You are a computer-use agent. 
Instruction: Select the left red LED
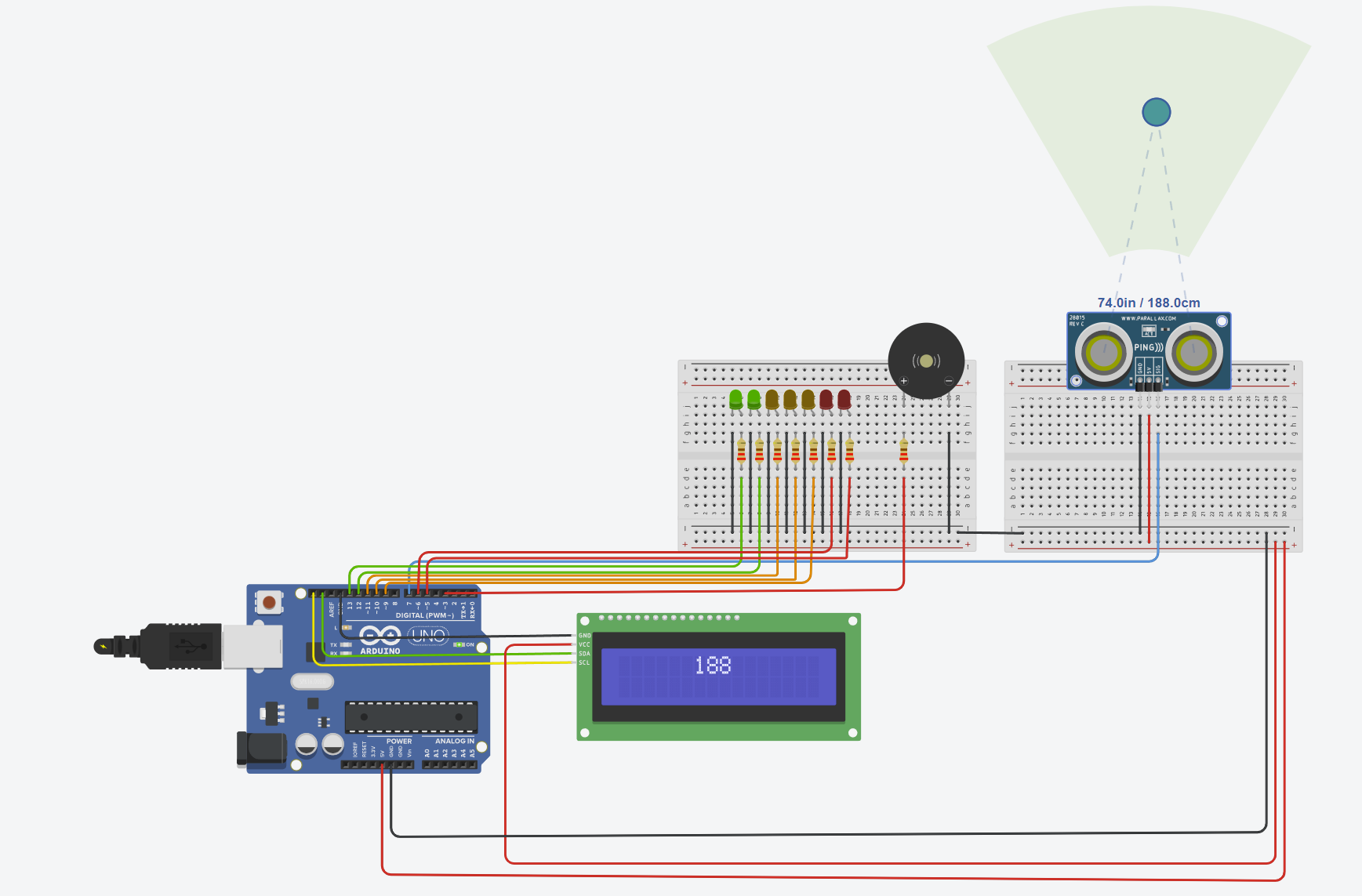tap(826, 400)
